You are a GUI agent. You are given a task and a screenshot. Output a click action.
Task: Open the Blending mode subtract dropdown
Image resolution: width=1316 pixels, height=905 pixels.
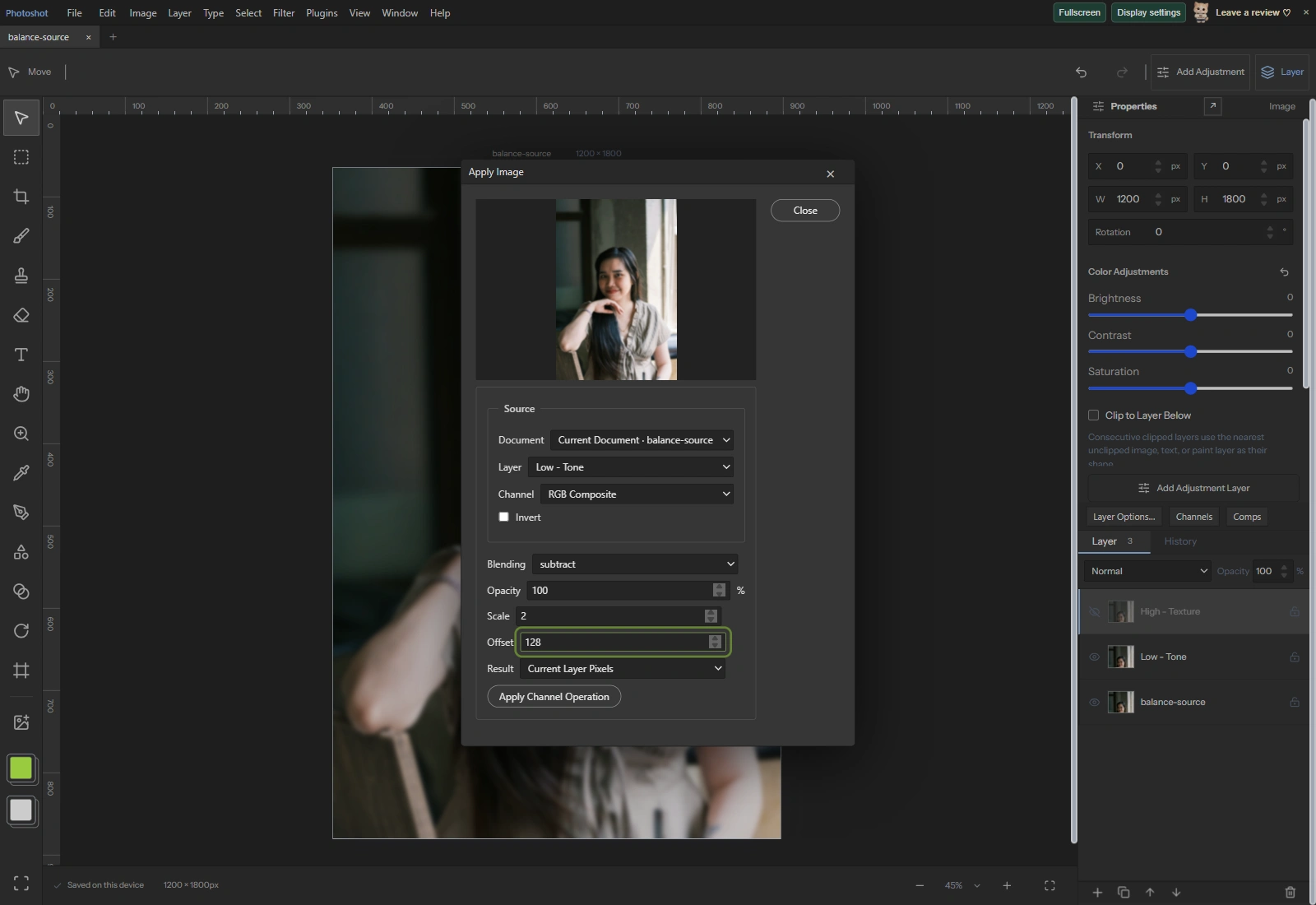[x=634, y=564]
